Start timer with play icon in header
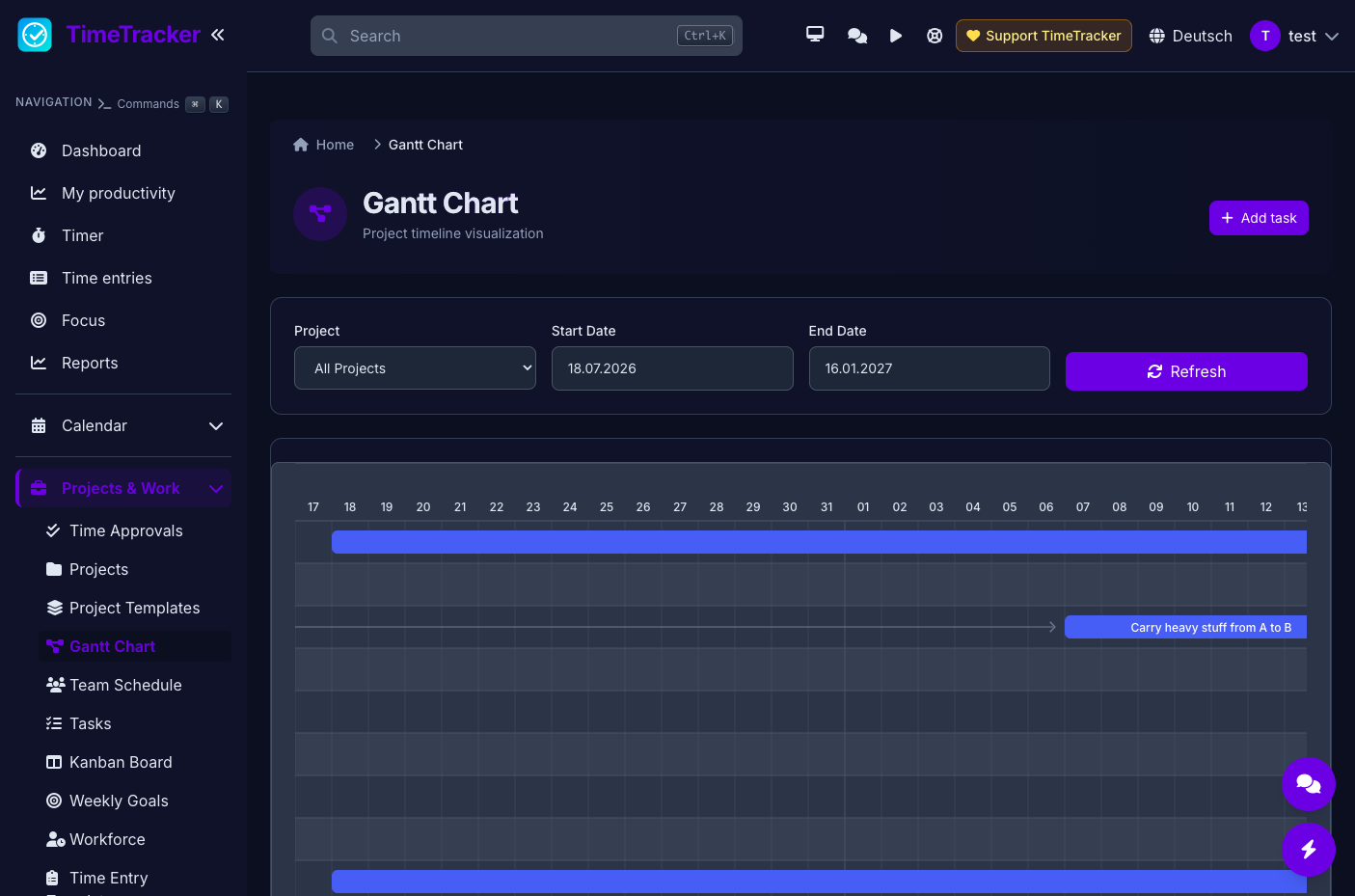The height and width of the screenshot is (896, 1355). pos(896,36)
